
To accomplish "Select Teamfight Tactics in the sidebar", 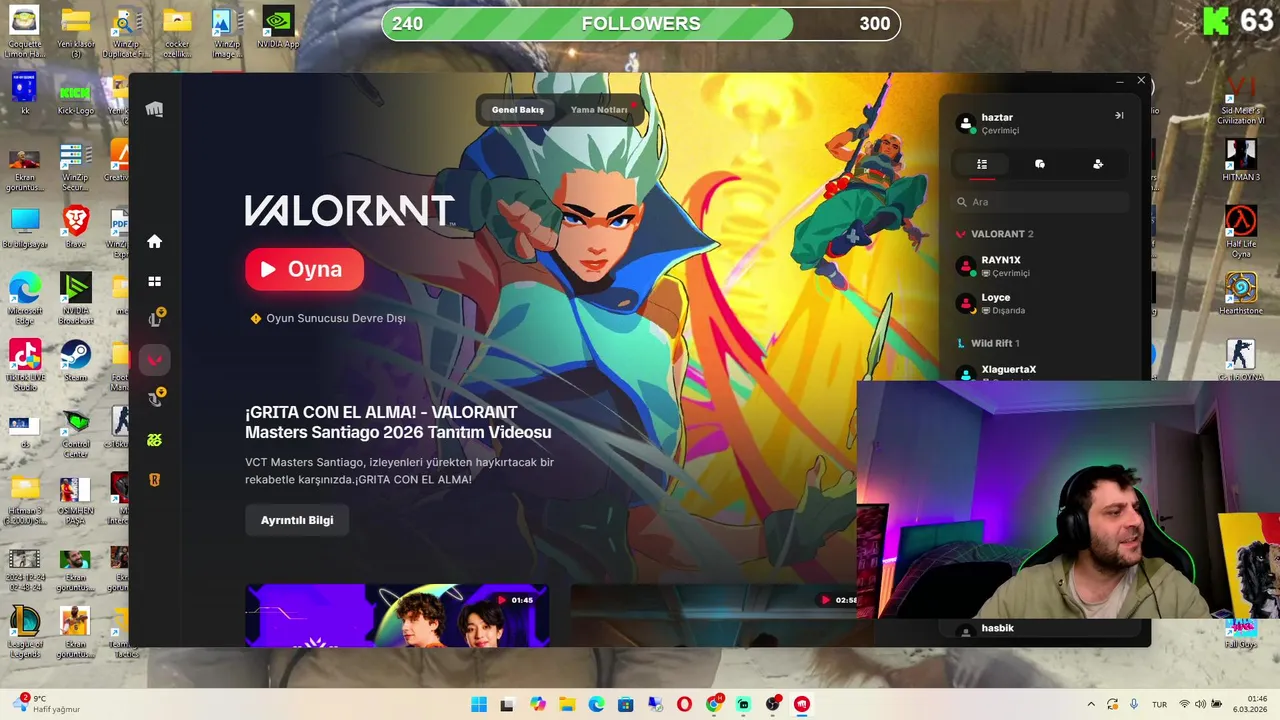I will tap(154, 399).
